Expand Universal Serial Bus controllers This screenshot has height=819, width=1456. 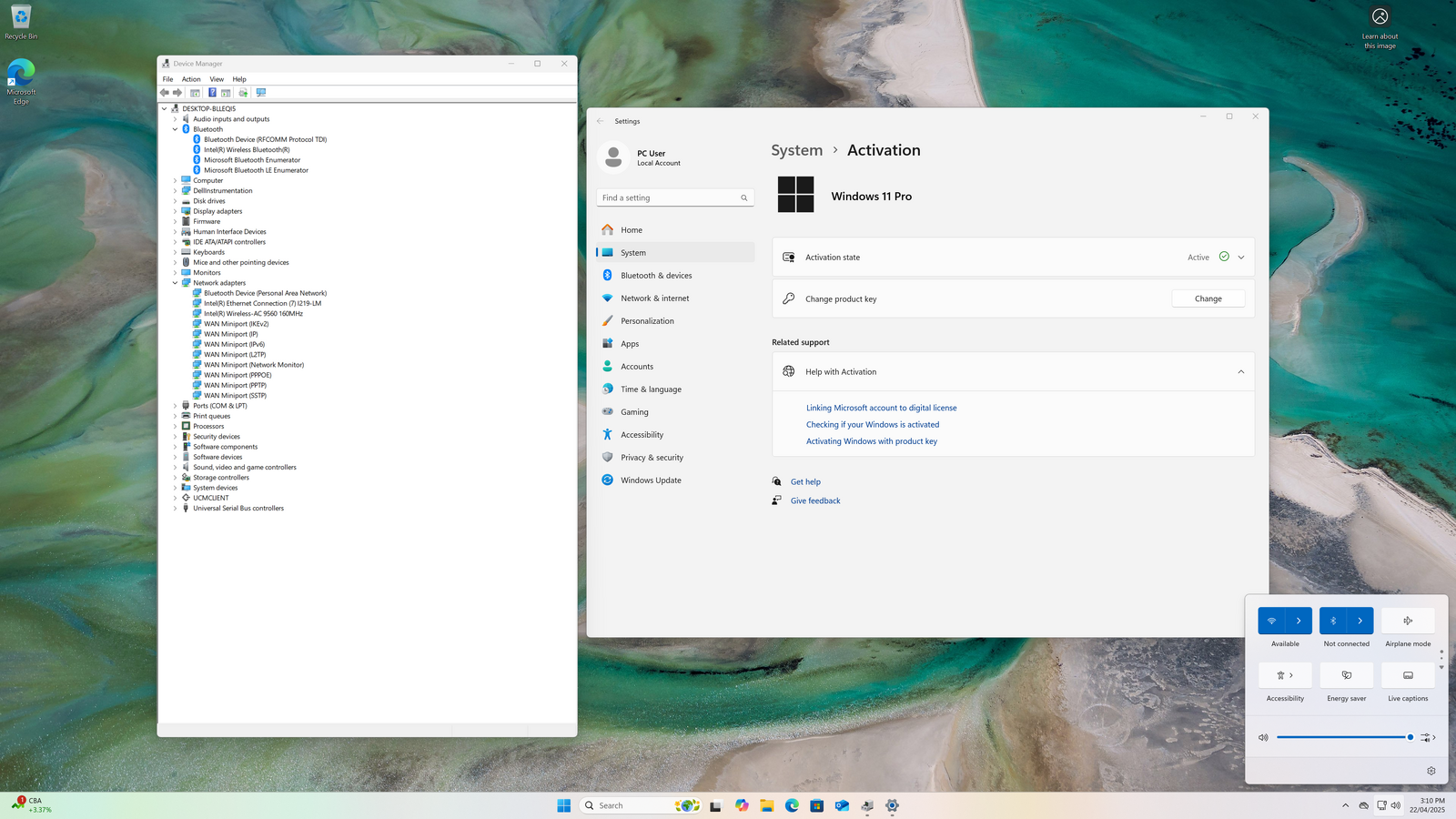[175, 509]
